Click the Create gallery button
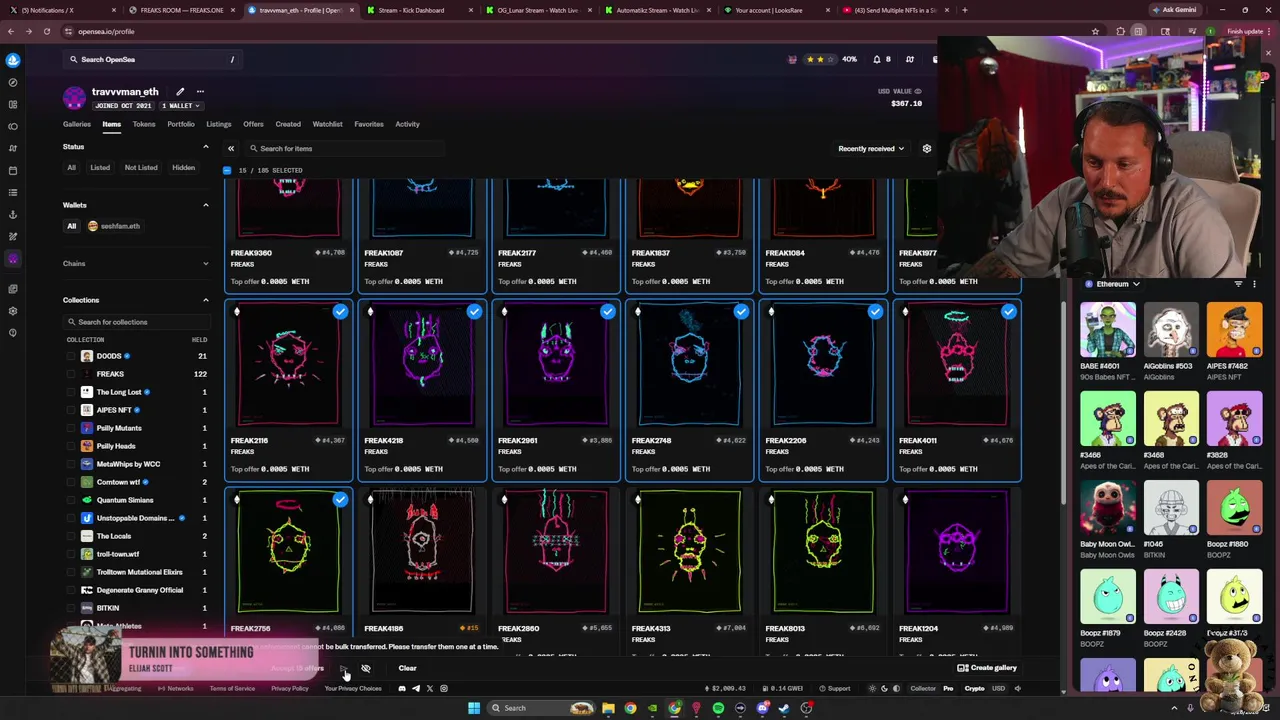1280x720 pixels. click(987, 668)
